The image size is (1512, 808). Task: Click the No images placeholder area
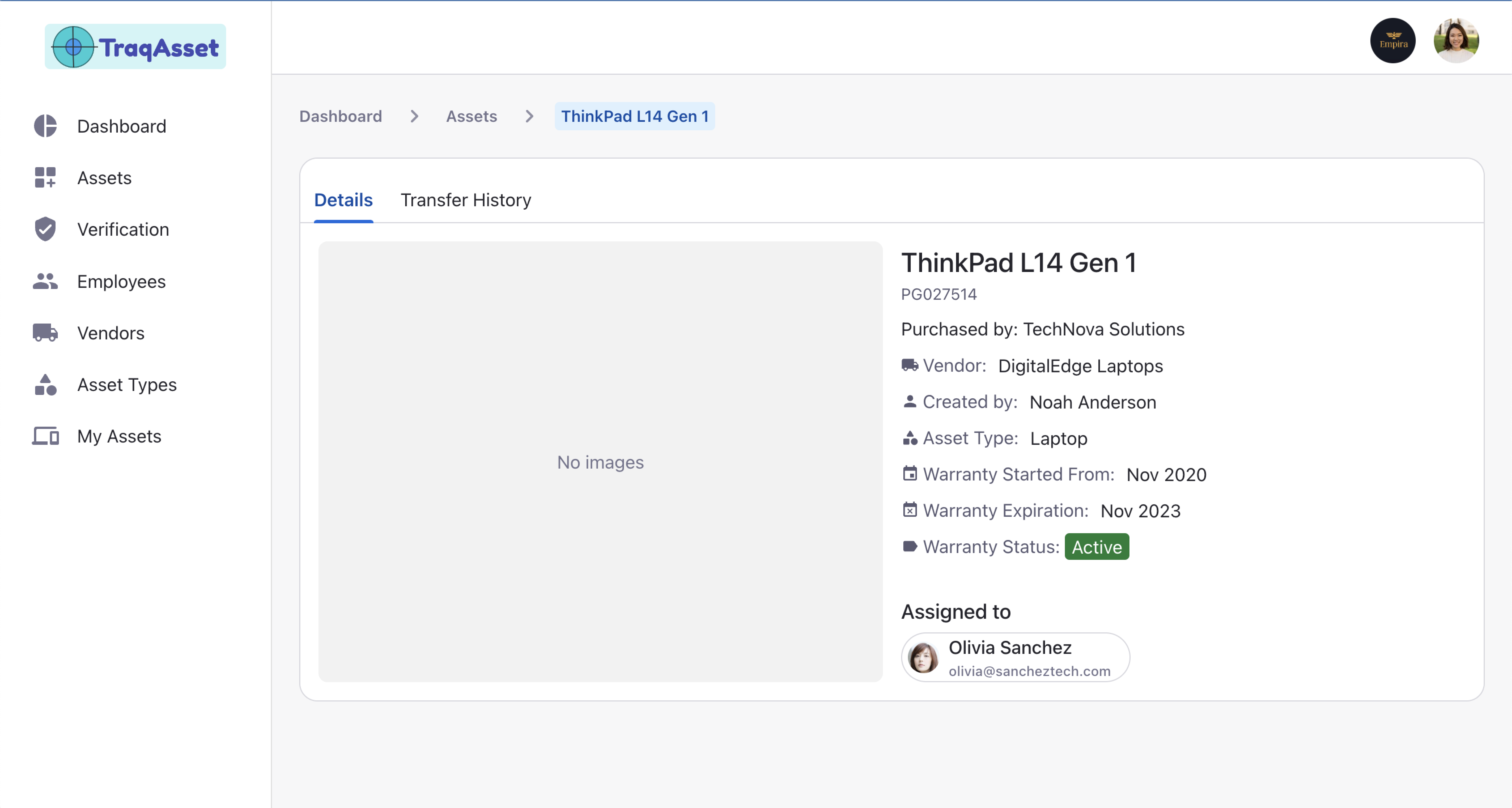click(x=600, y=462)
